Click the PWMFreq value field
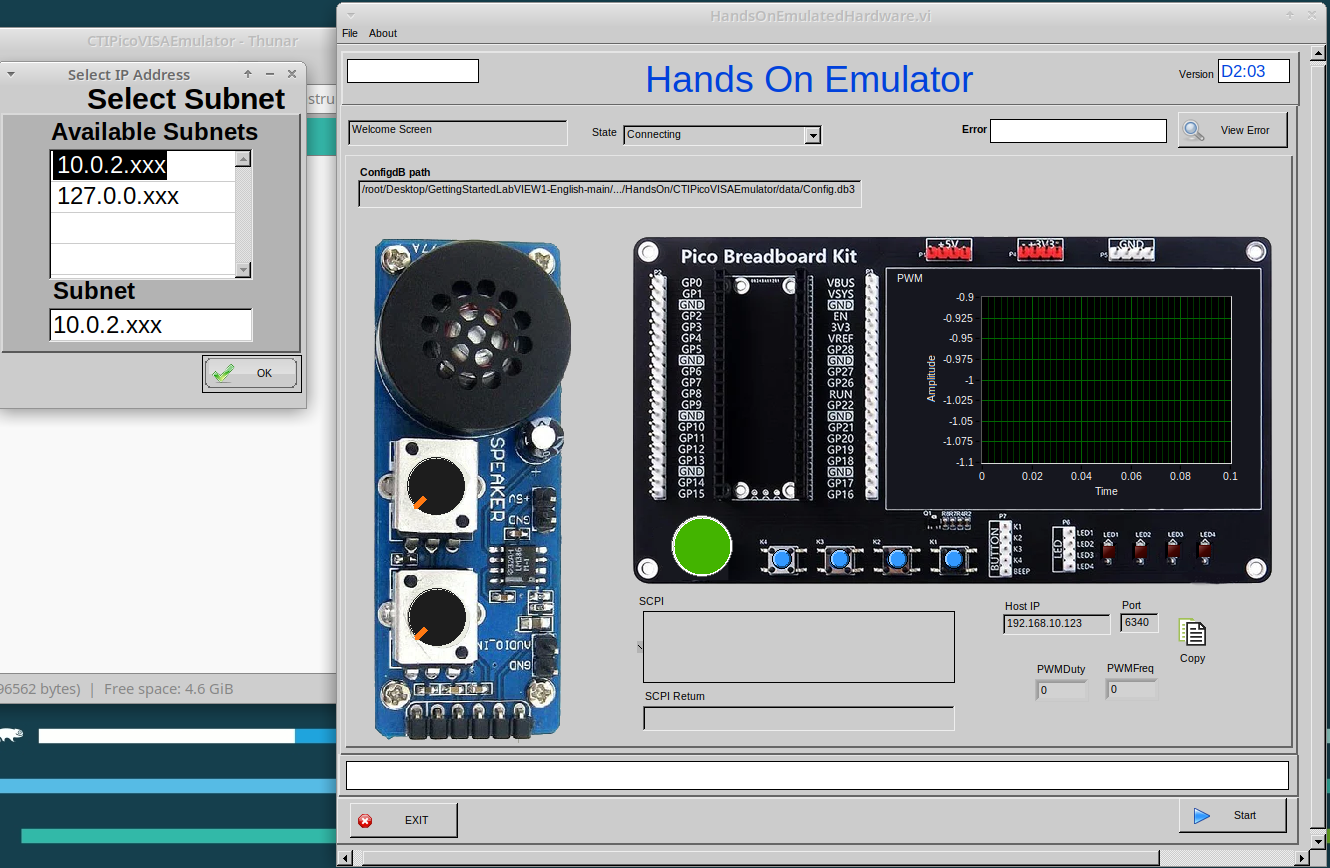 (1131, 689)
